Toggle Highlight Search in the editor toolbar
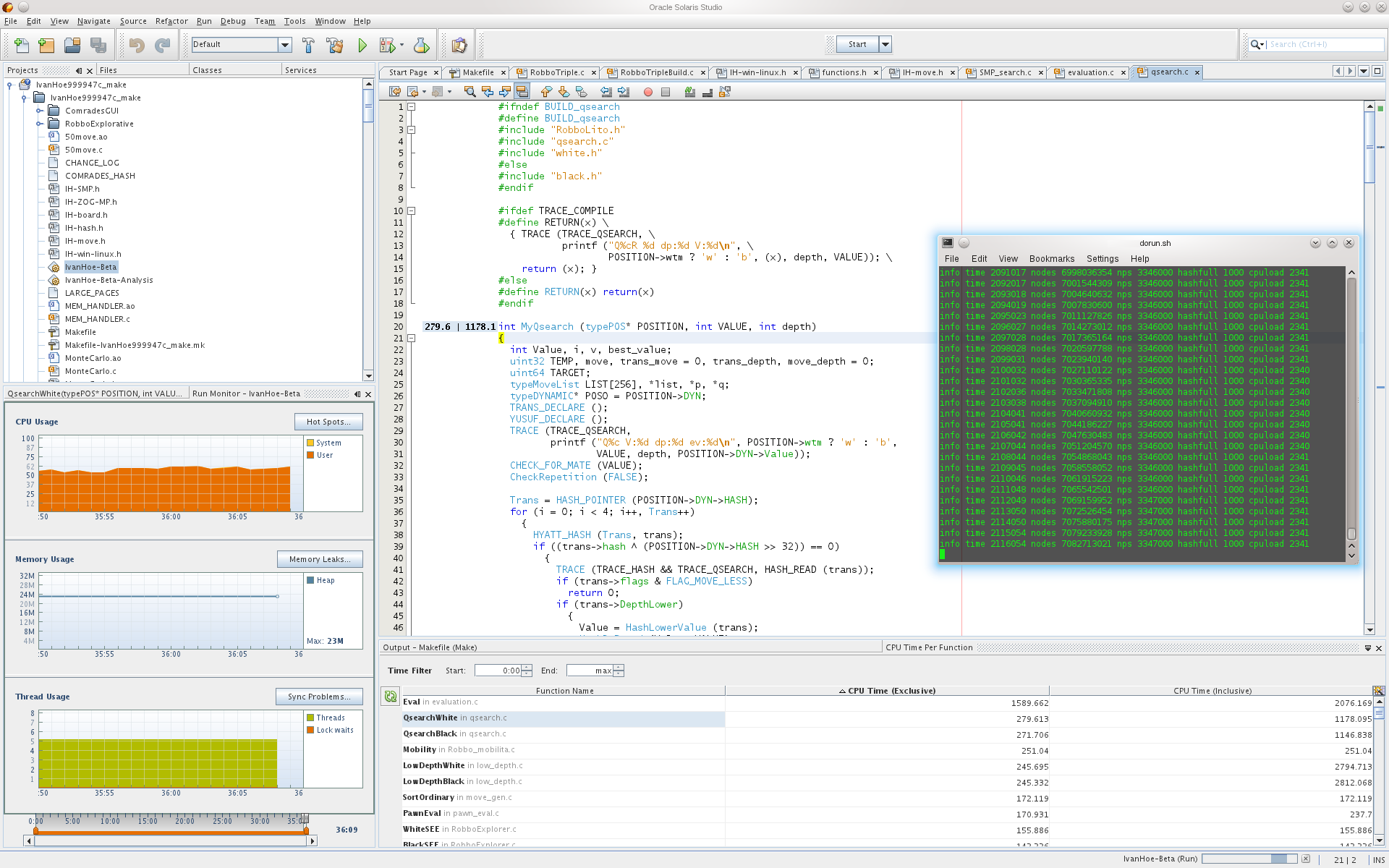The height and width of the screenshot is (868, 1389). point(522,92)
